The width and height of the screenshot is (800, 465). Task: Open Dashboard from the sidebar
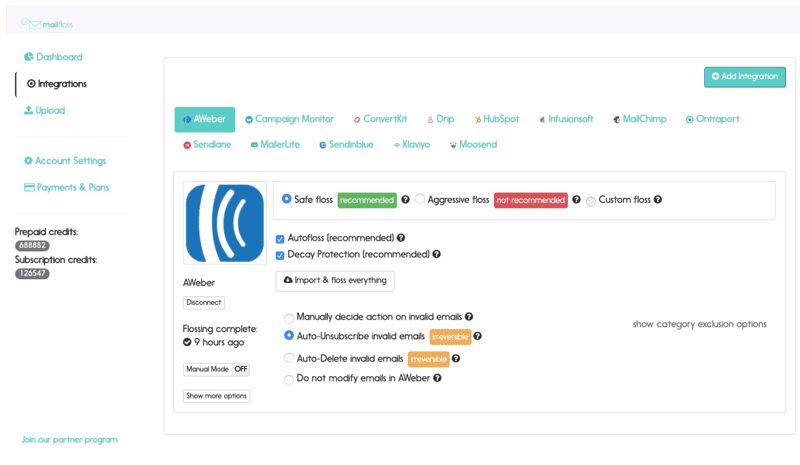click(58, 57)
